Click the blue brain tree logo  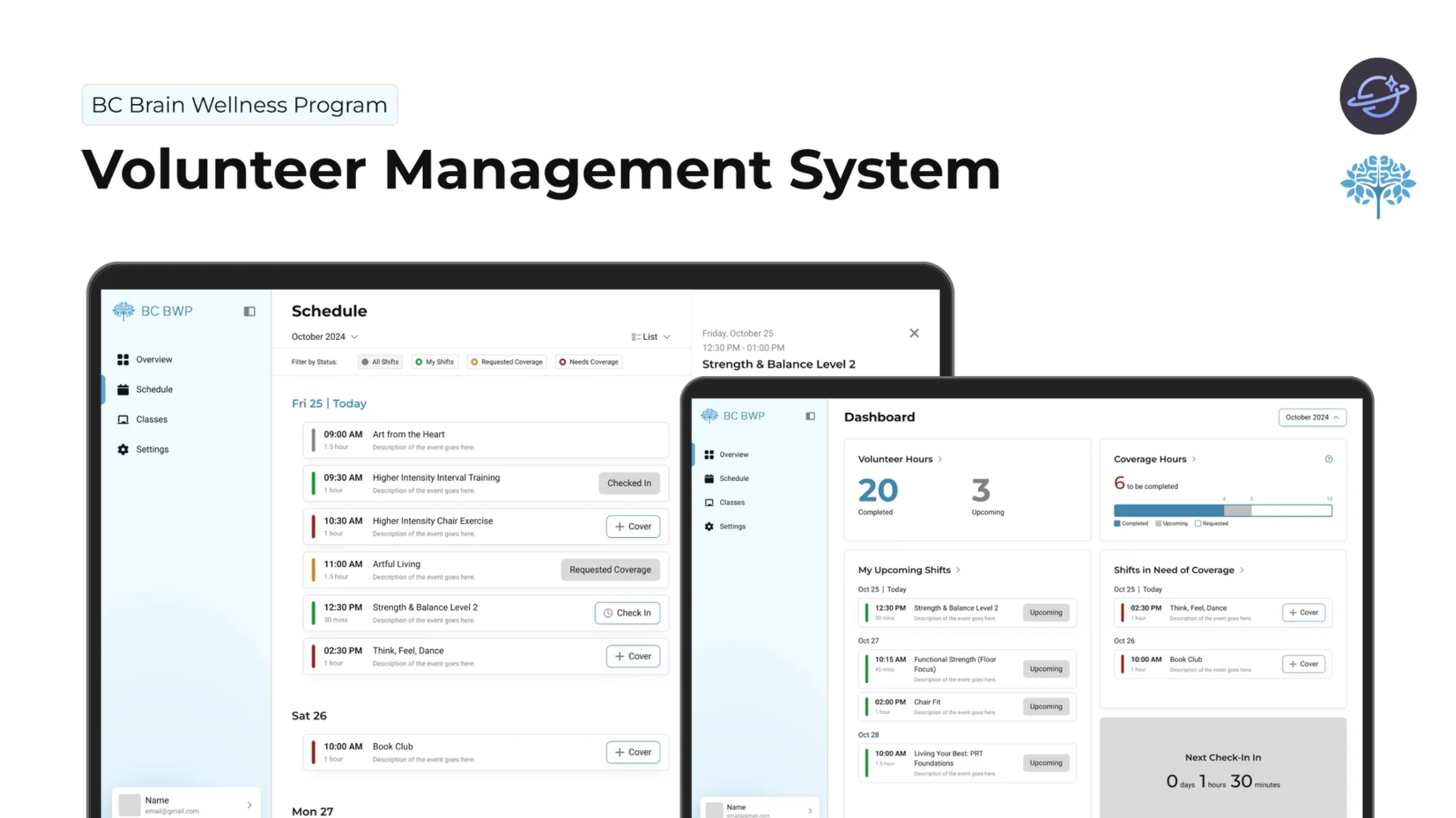coord(1377,186)
